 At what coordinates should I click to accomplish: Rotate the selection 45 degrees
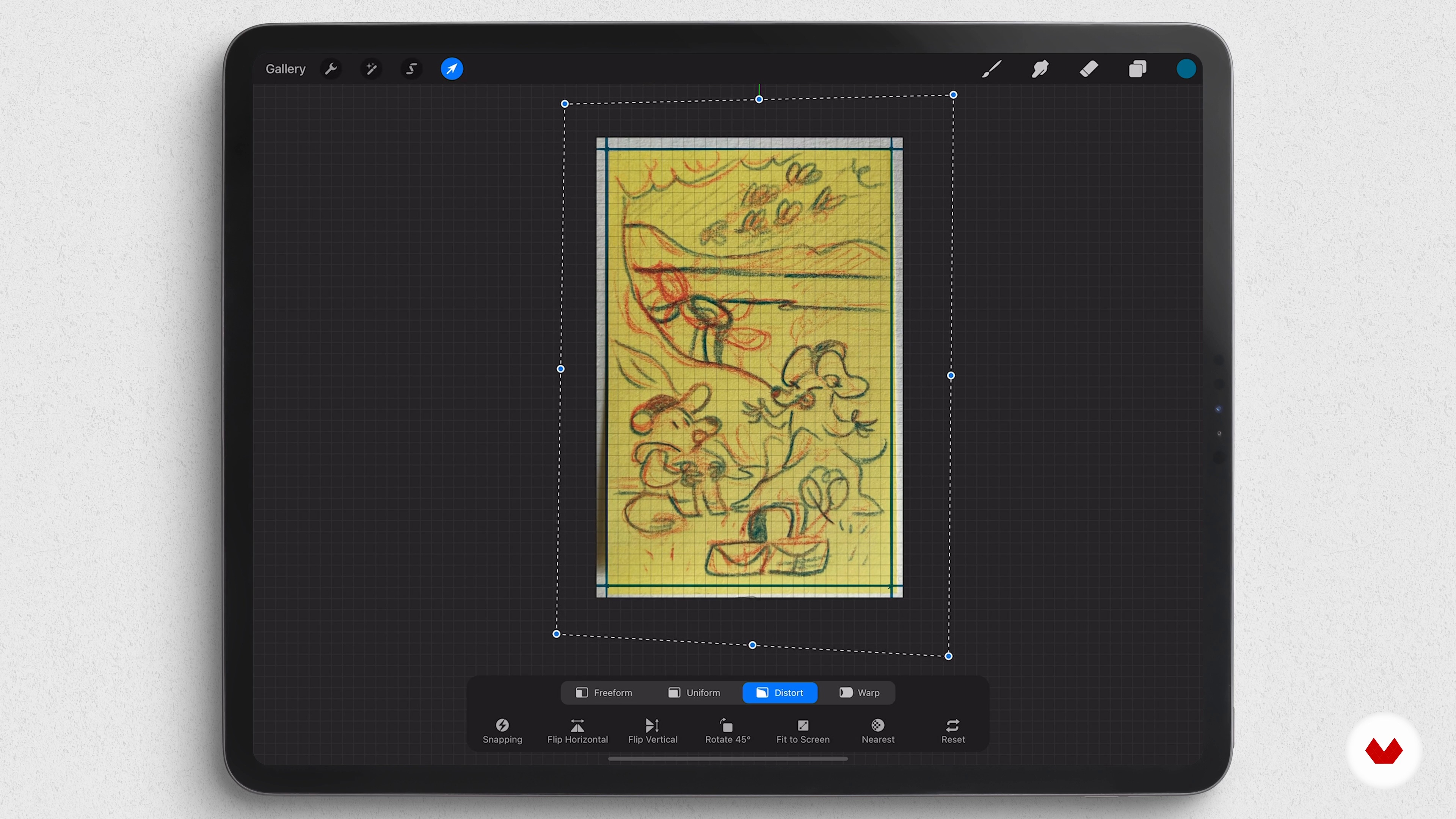728,731
